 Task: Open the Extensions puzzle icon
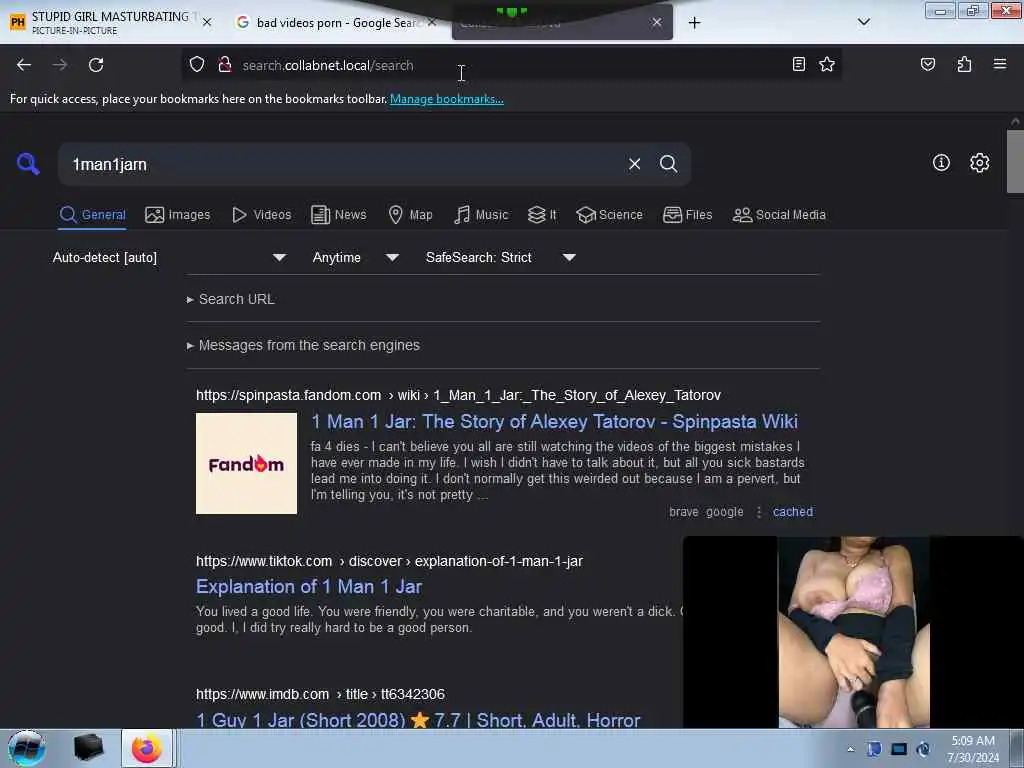tap(964, 64)
